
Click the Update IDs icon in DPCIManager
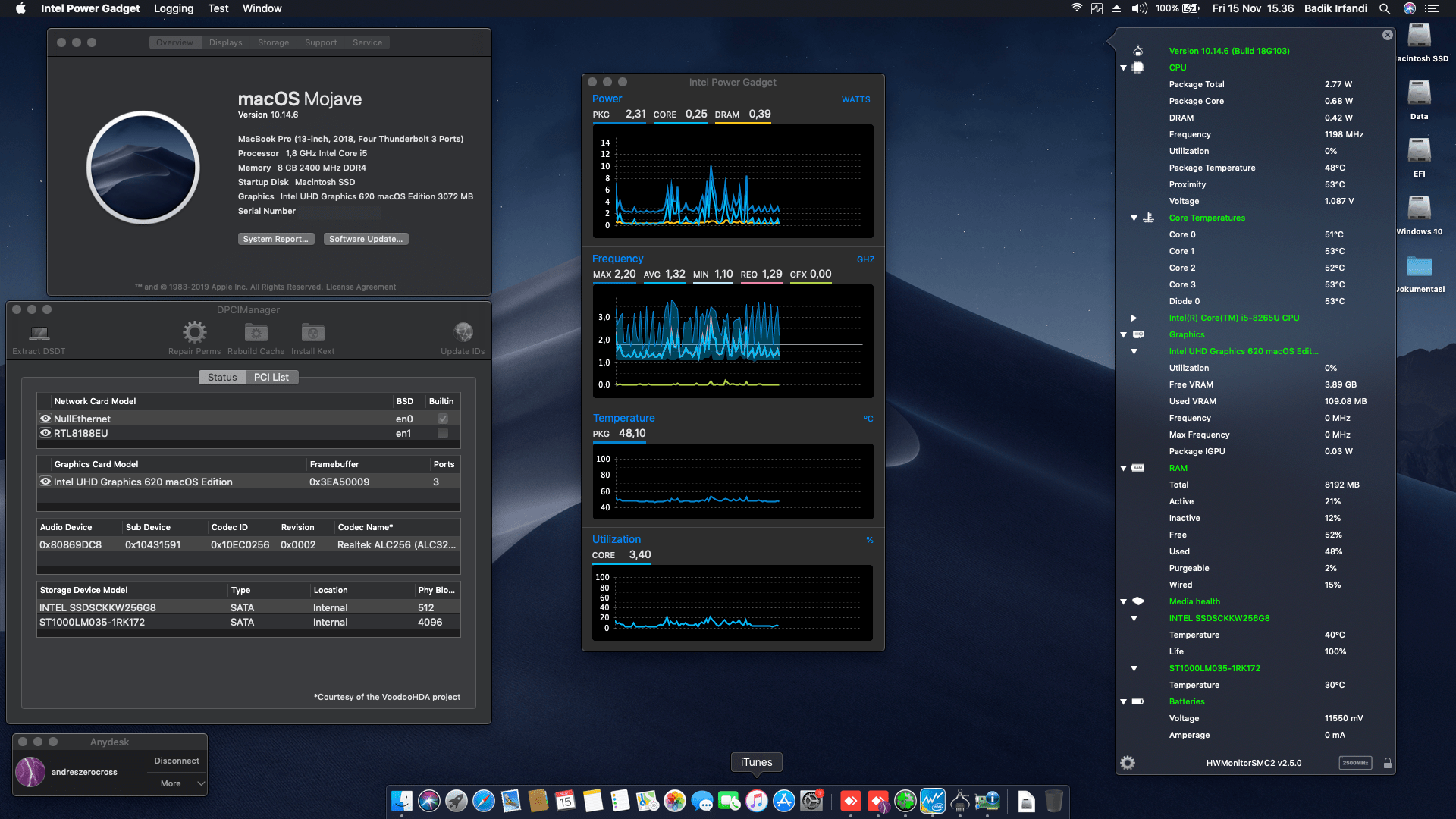(463, 332)
